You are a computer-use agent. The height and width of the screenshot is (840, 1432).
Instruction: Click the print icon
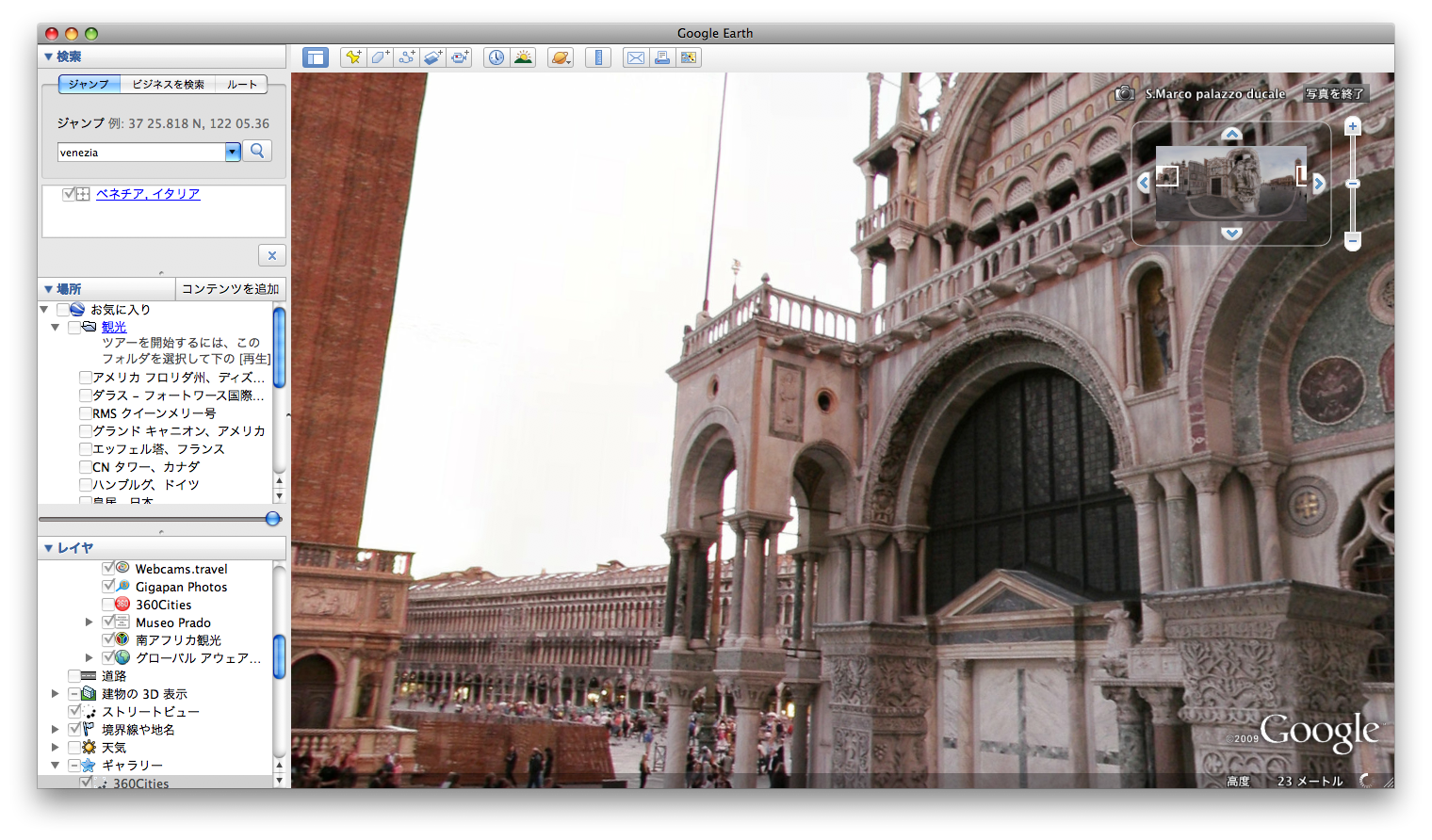tap(662, 57)
